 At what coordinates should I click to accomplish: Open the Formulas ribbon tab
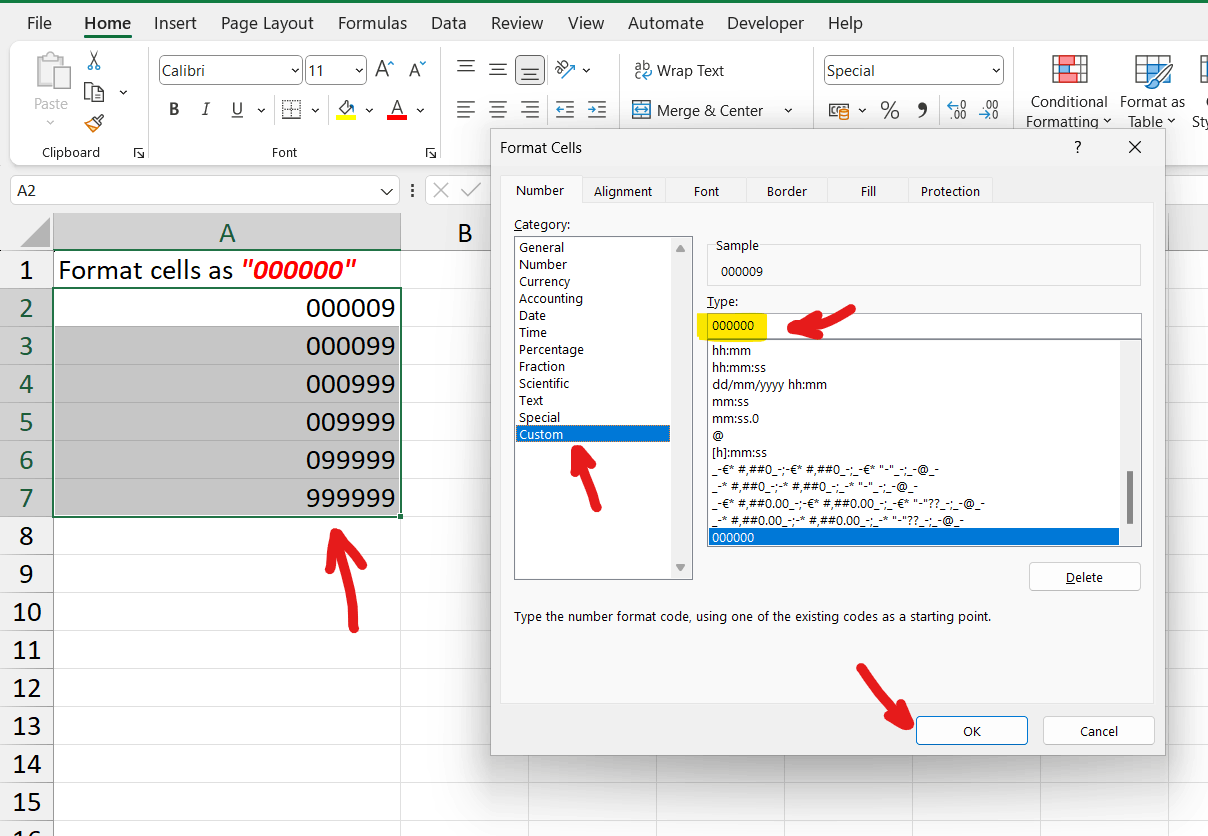click(x=372, y=23)
